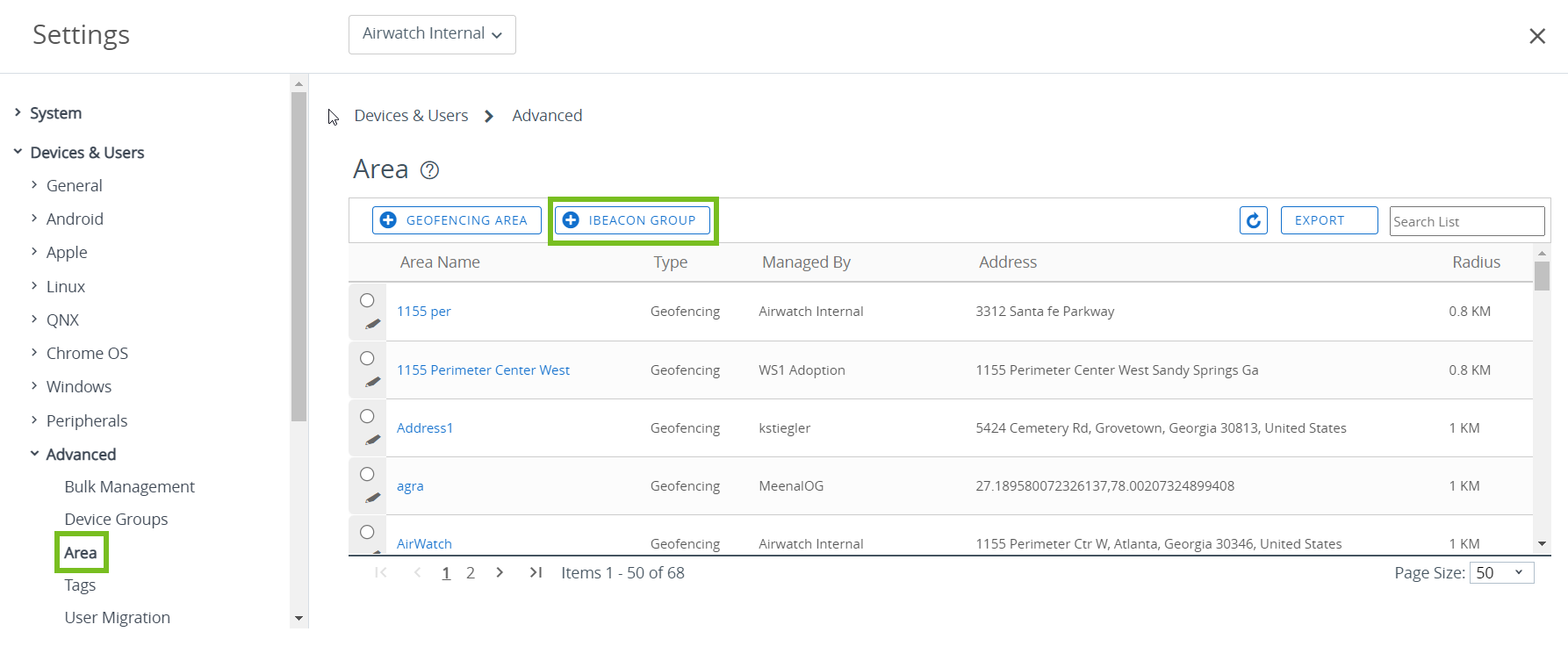Click the sidebar scrollbar down arrow

coord(298,619)
